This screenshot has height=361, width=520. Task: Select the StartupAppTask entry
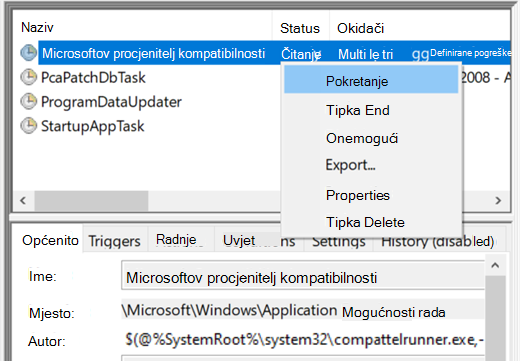(x=93, y=126)
